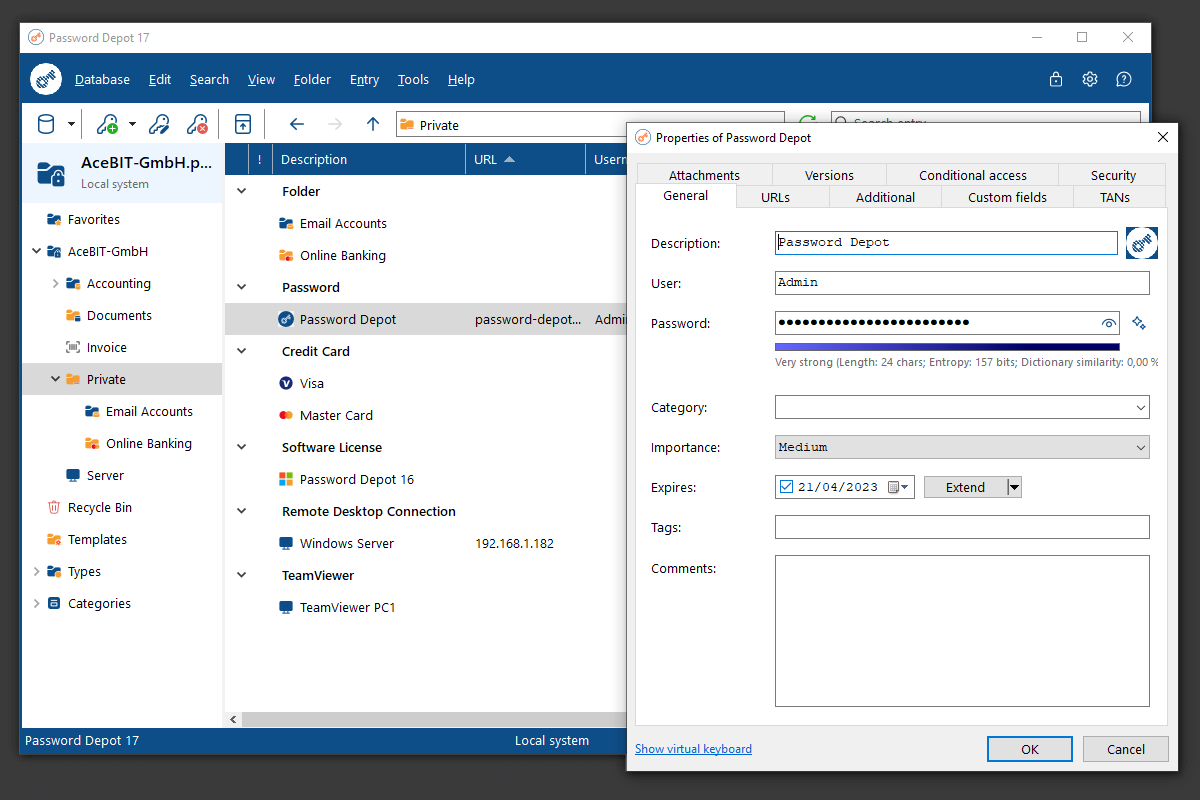Image resolution: width=1200 pixels, height=800 pixels.
Task: Switch to the Attachments tab
Action: [x=705, y=175]
